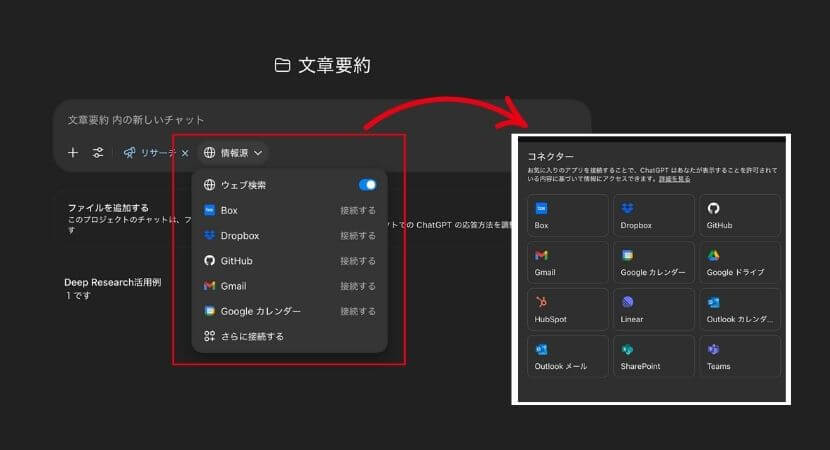Expand the 情報源 dropdown chevron
This screenshot has height=450, width=830.
(x=258, y=153)
